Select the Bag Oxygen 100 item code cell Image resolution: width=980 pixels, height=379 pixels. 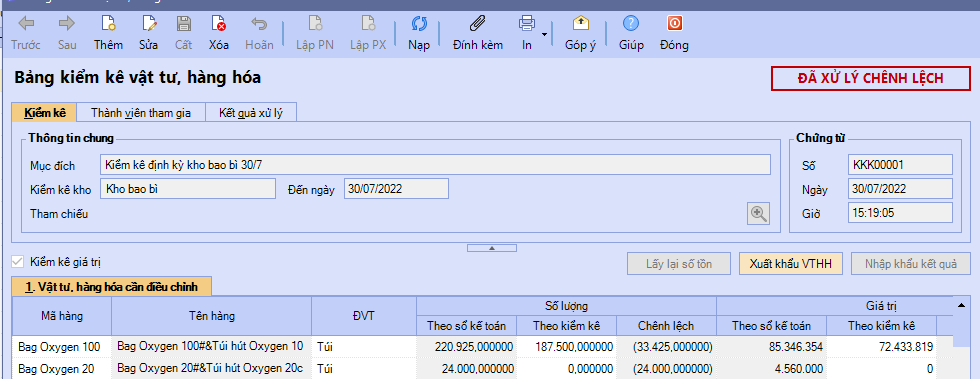point(62,346)
